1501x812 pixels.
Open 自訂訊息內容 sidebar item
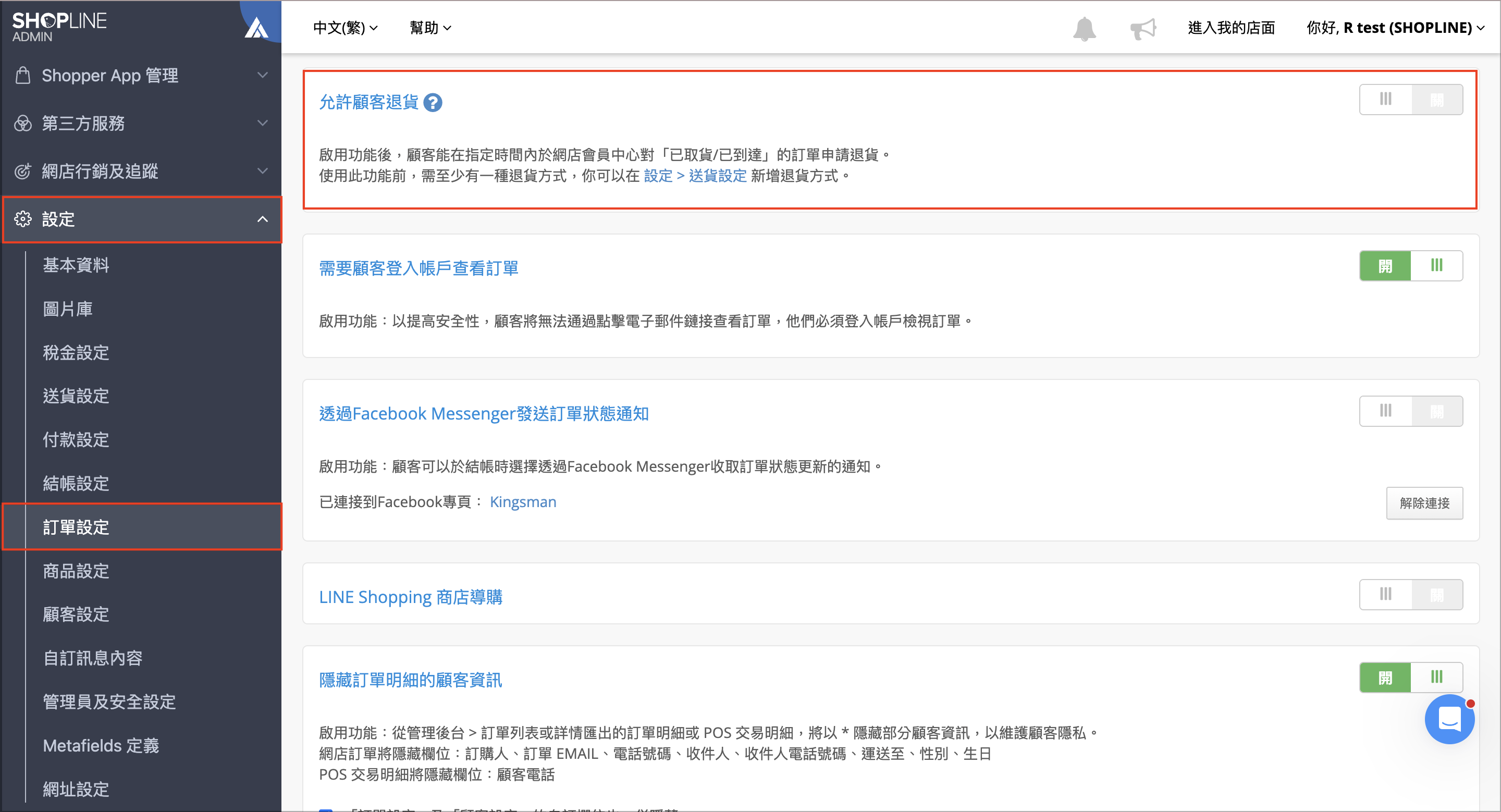coord(93,658)
